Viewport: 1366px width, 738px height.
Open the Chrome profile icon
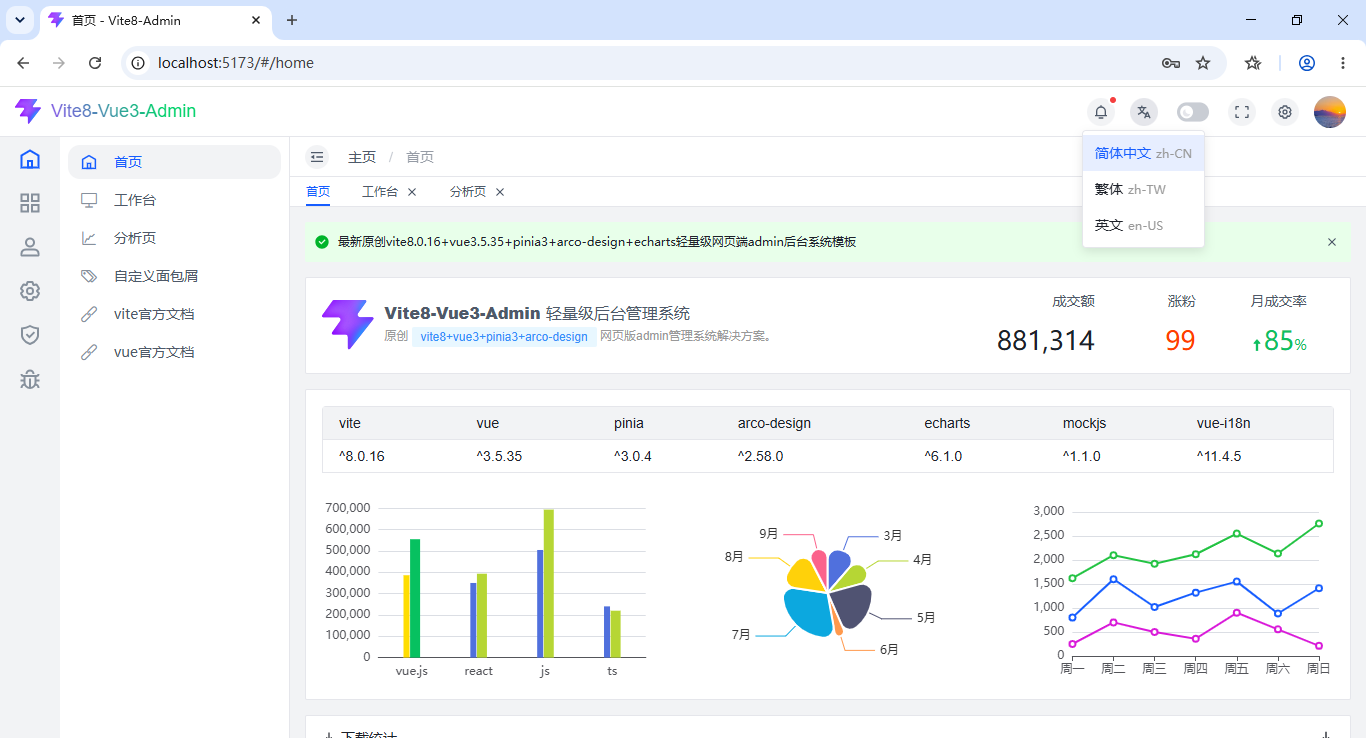pos(1307,63)
